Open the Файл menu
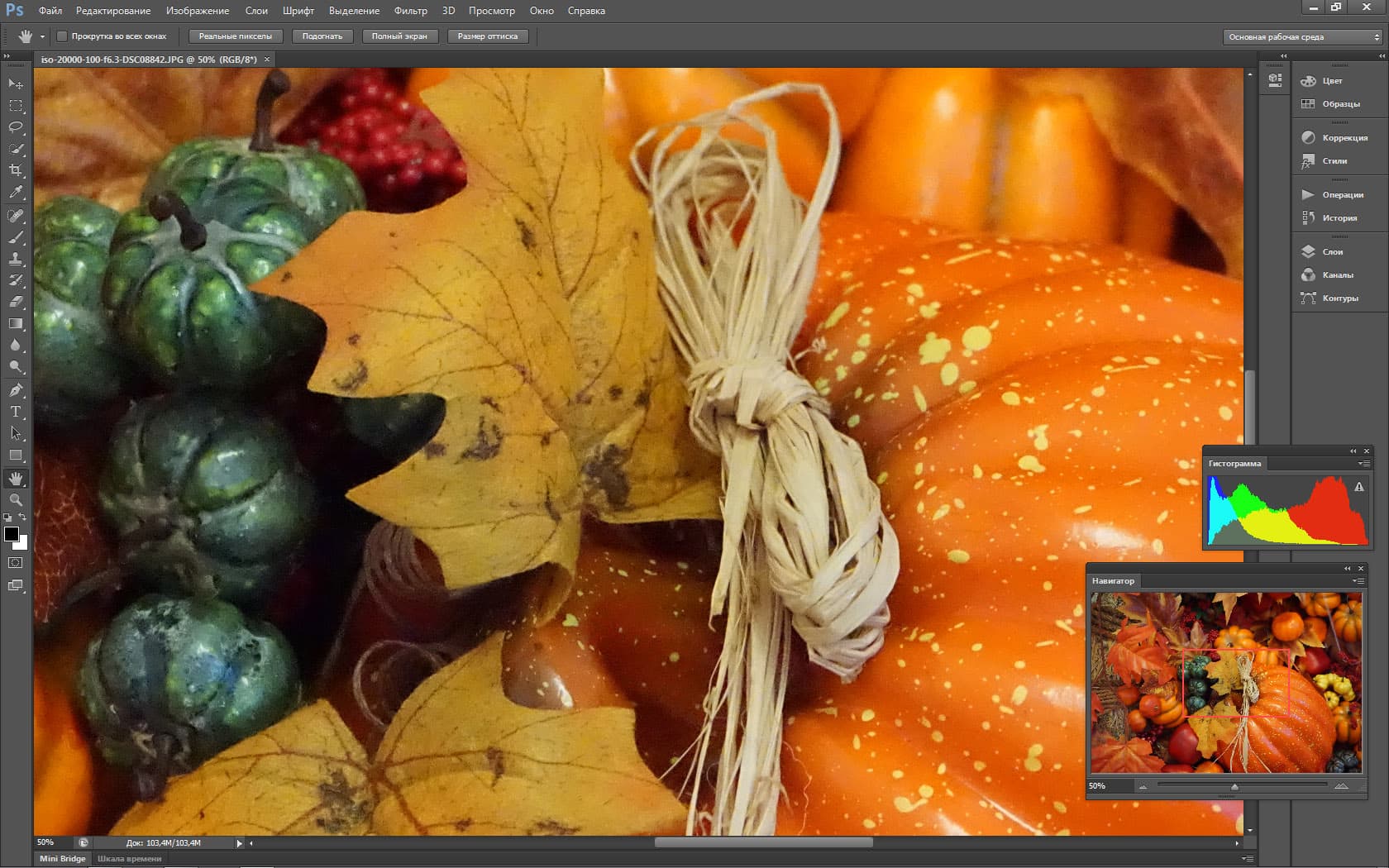 point(50,11)
